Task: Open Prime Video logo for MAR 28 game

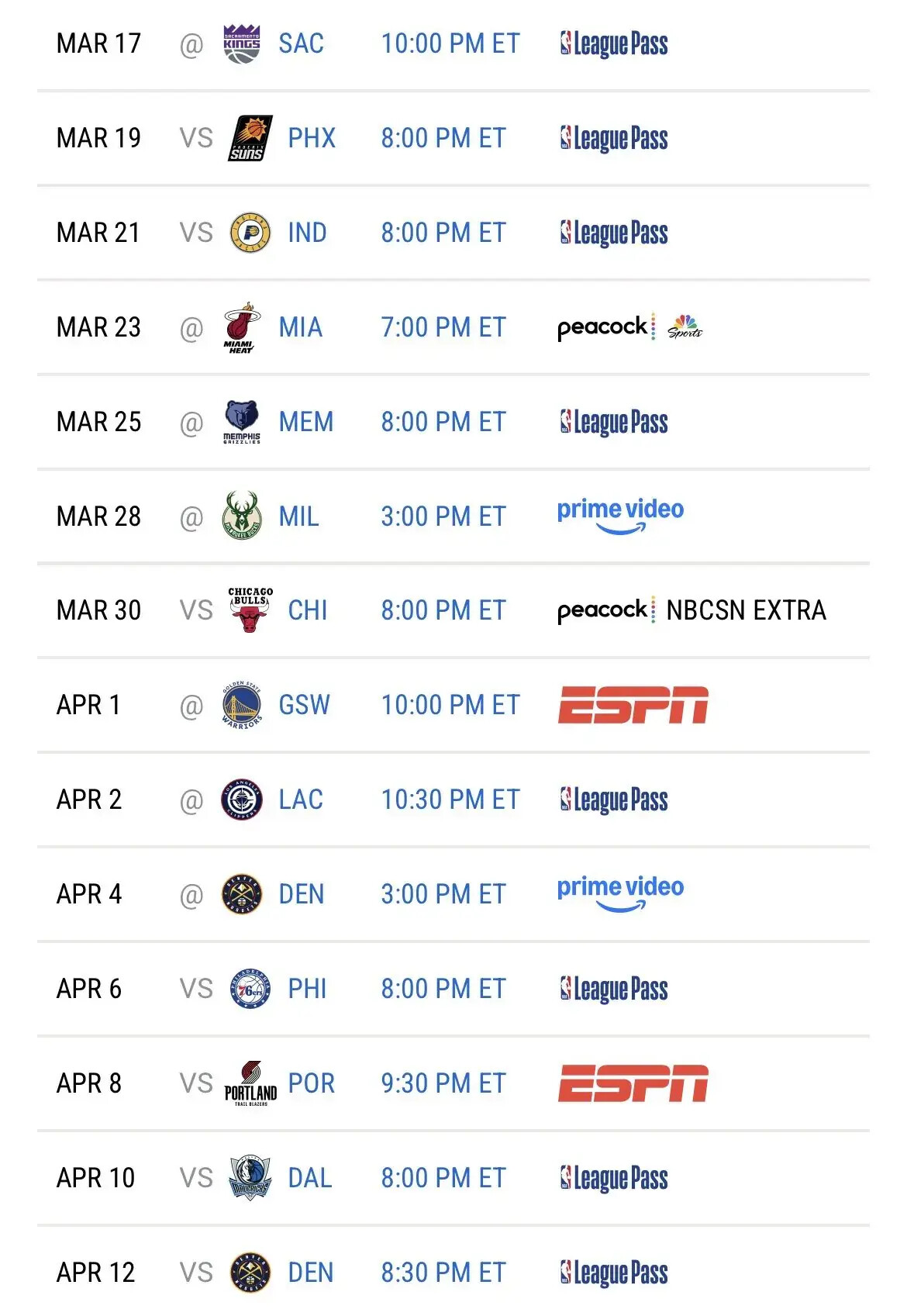Action: pyautogui.click(x=620, y=516)
